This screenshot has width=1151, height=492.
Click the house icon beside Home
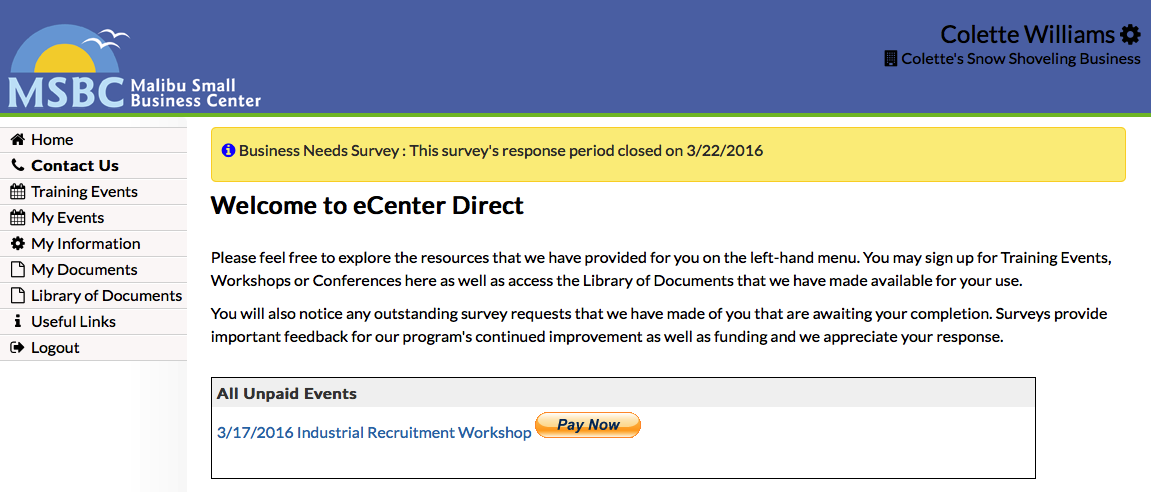[x=17, y=140]
